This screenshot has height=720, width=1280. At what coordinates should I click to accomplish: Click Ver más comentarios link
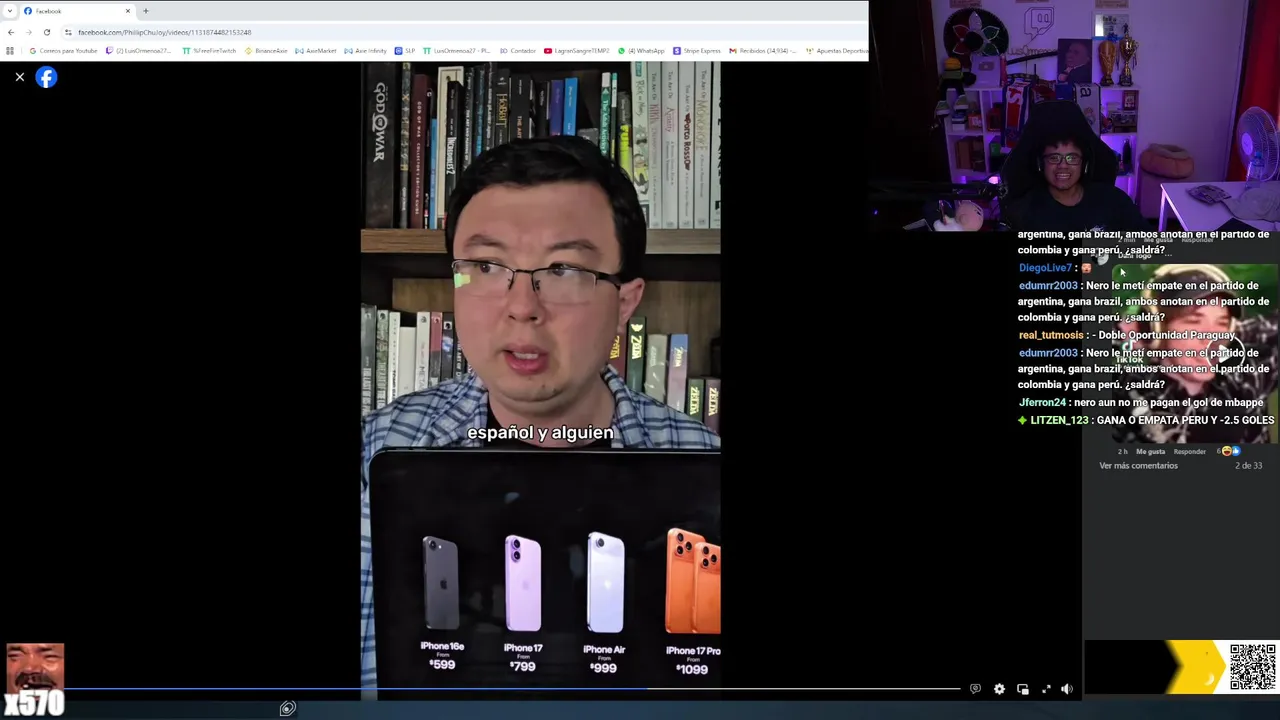1138,466
